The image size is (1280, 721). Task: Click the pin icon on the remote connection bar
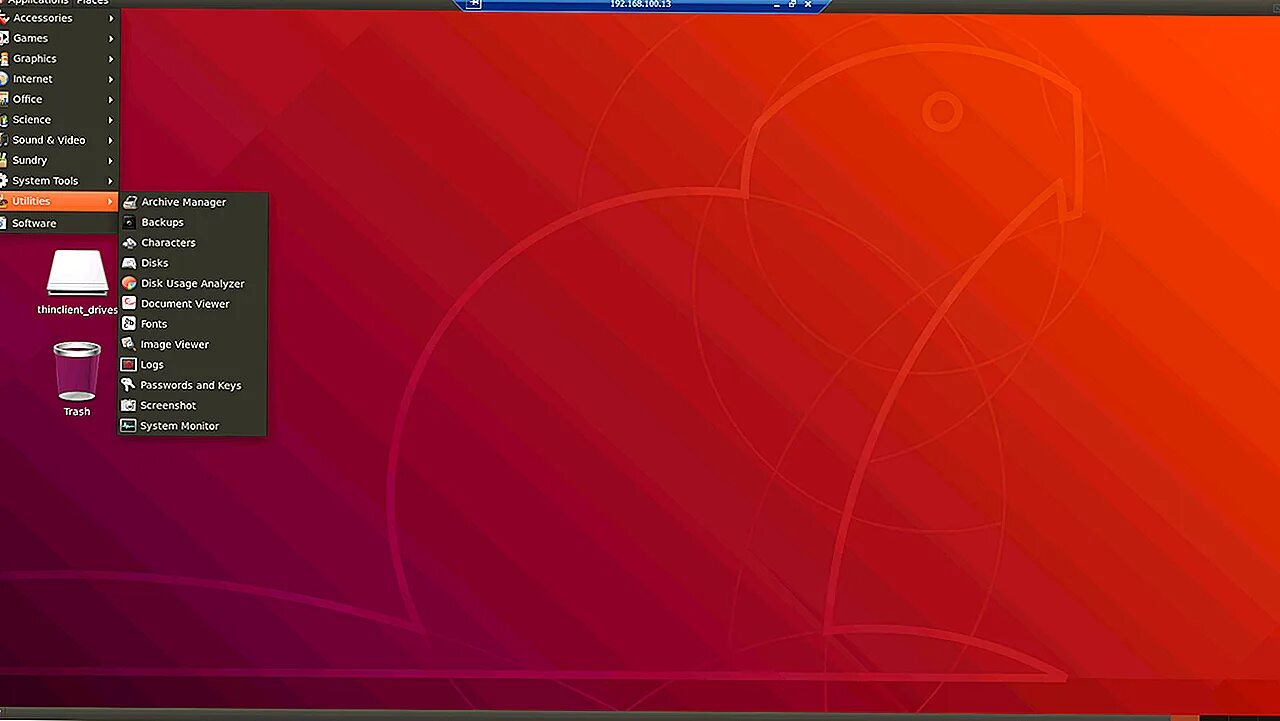[x=475, y=4]
